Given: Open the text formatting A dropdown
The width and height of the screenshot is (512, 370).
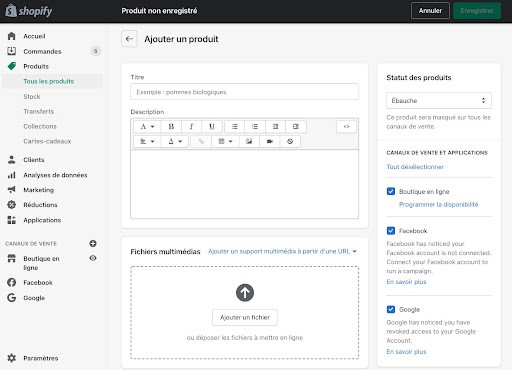Looking at the screenshot, I should [x=147, y=127].
